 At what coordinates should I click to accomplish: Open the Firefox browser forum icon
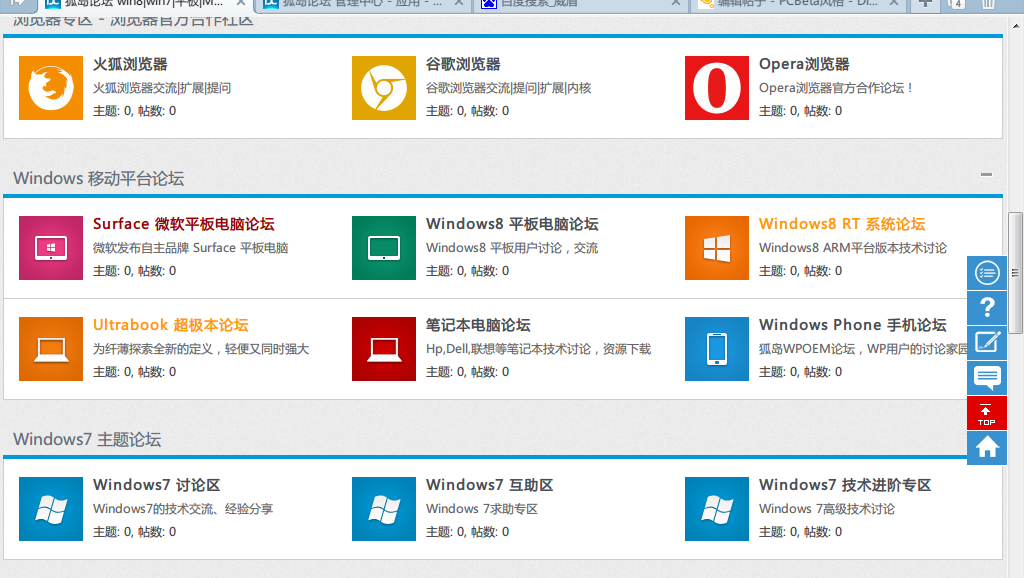(x=51, y=88)
